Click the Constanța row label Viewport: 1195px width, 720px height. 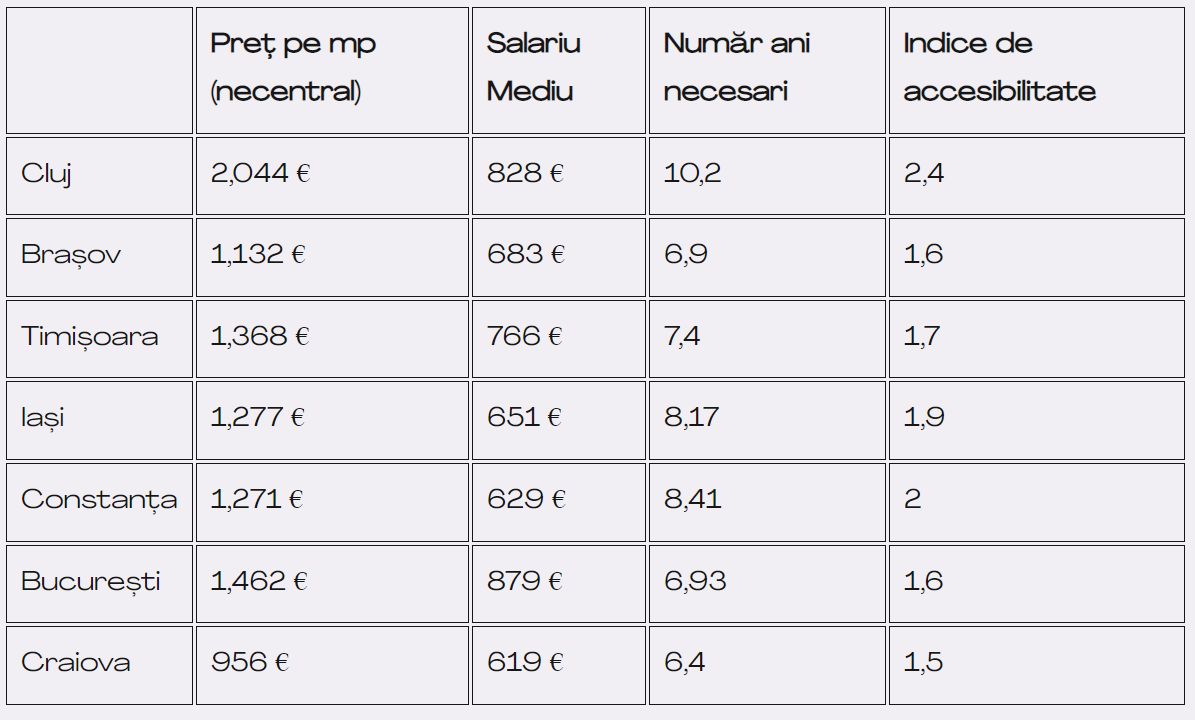pyautogui.click(x=99, y=502)
